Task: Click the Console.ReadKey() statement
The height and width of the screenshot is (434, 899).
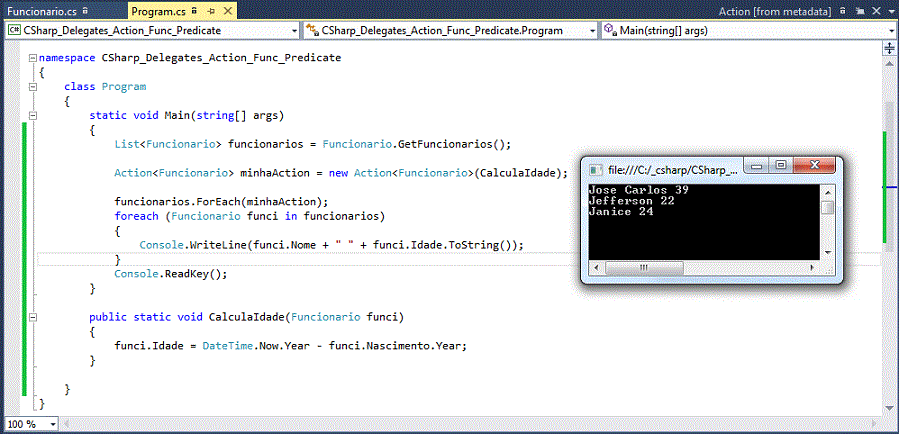Action: point(171,274)
